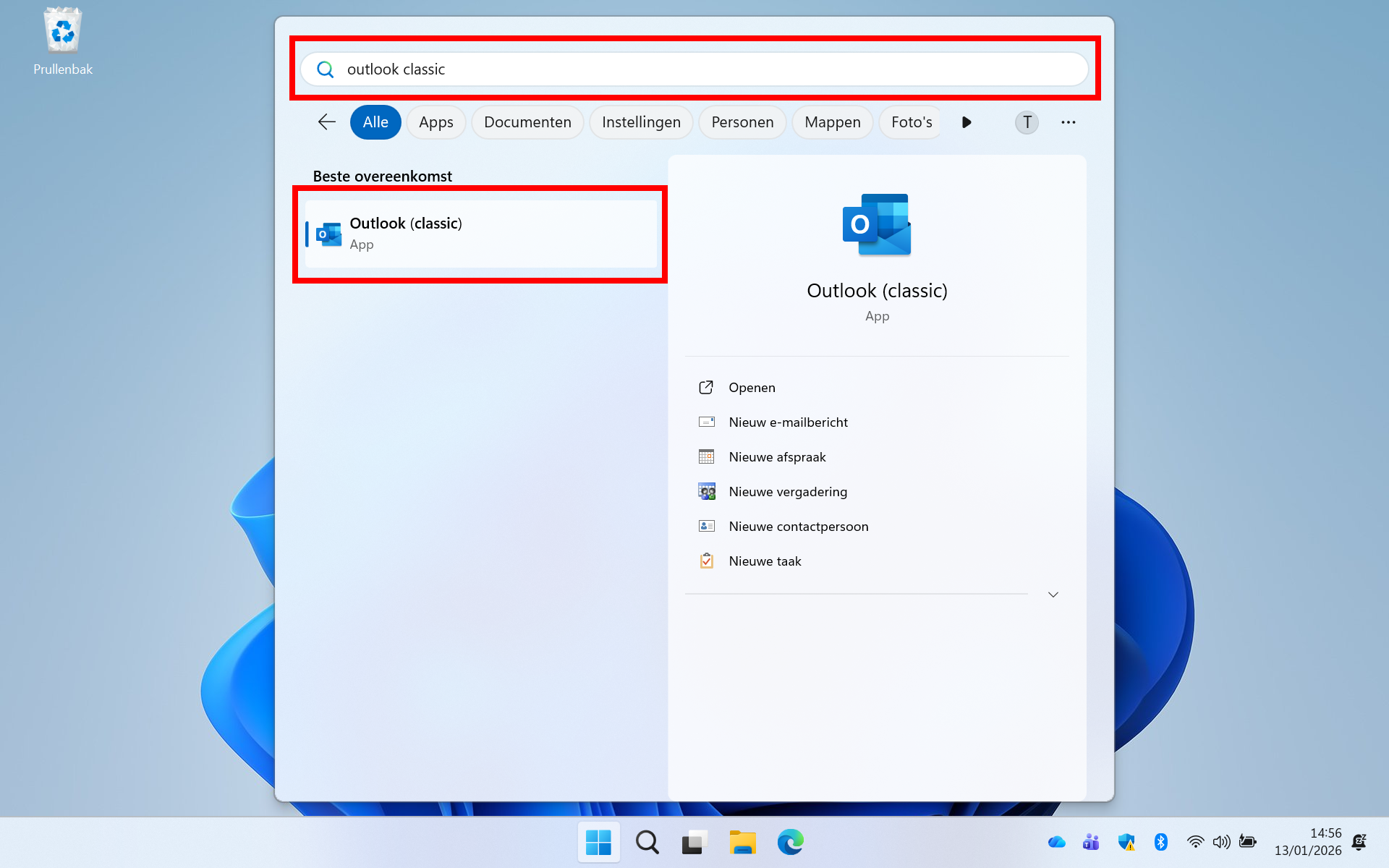Open Windows Start menu button
The width and height of the screenshot is (1389, 868).
tap(598, 842)
